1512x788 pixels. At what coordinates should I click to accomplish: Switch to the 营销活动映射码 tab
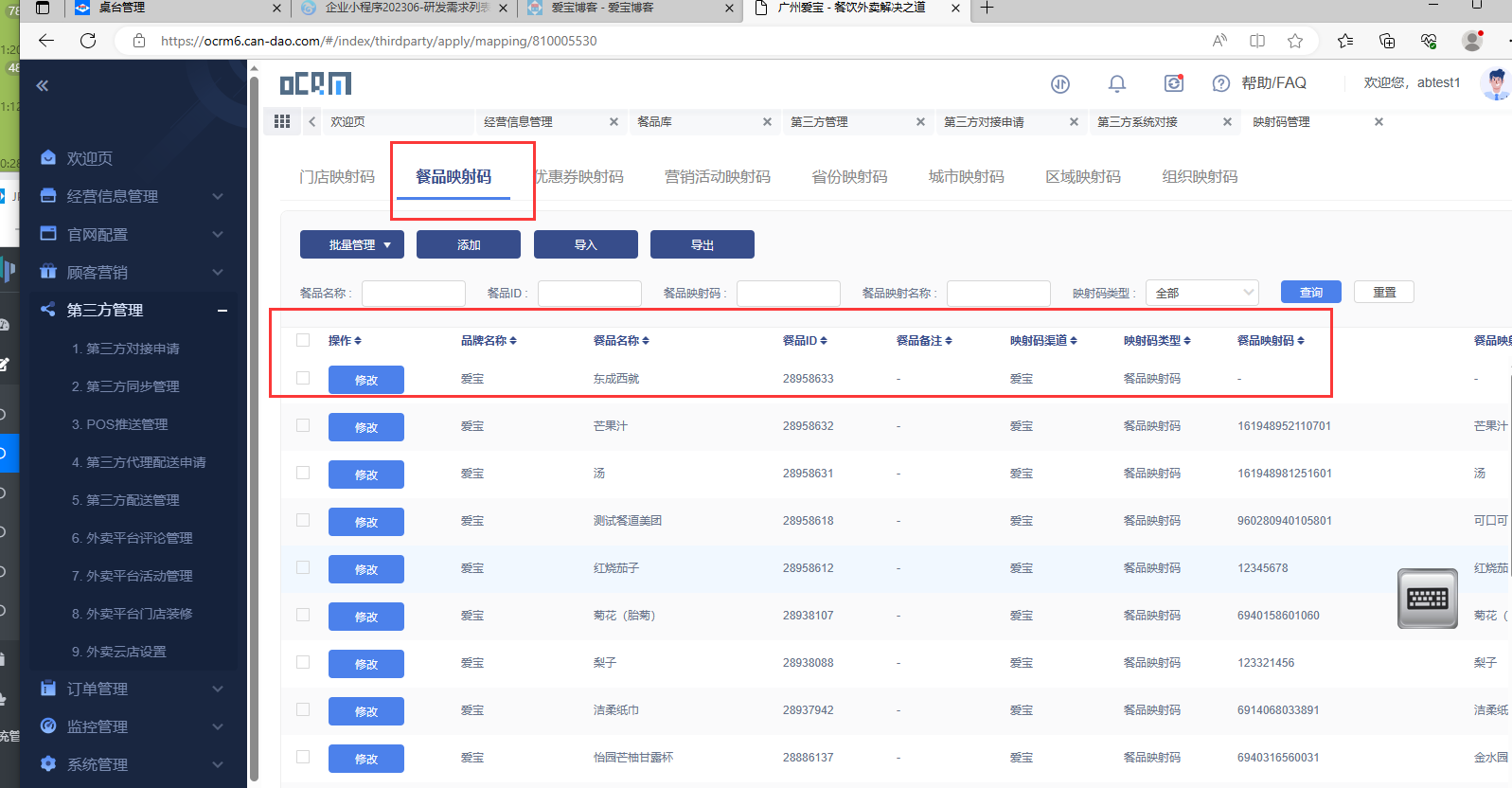click(x=717, y=177)
